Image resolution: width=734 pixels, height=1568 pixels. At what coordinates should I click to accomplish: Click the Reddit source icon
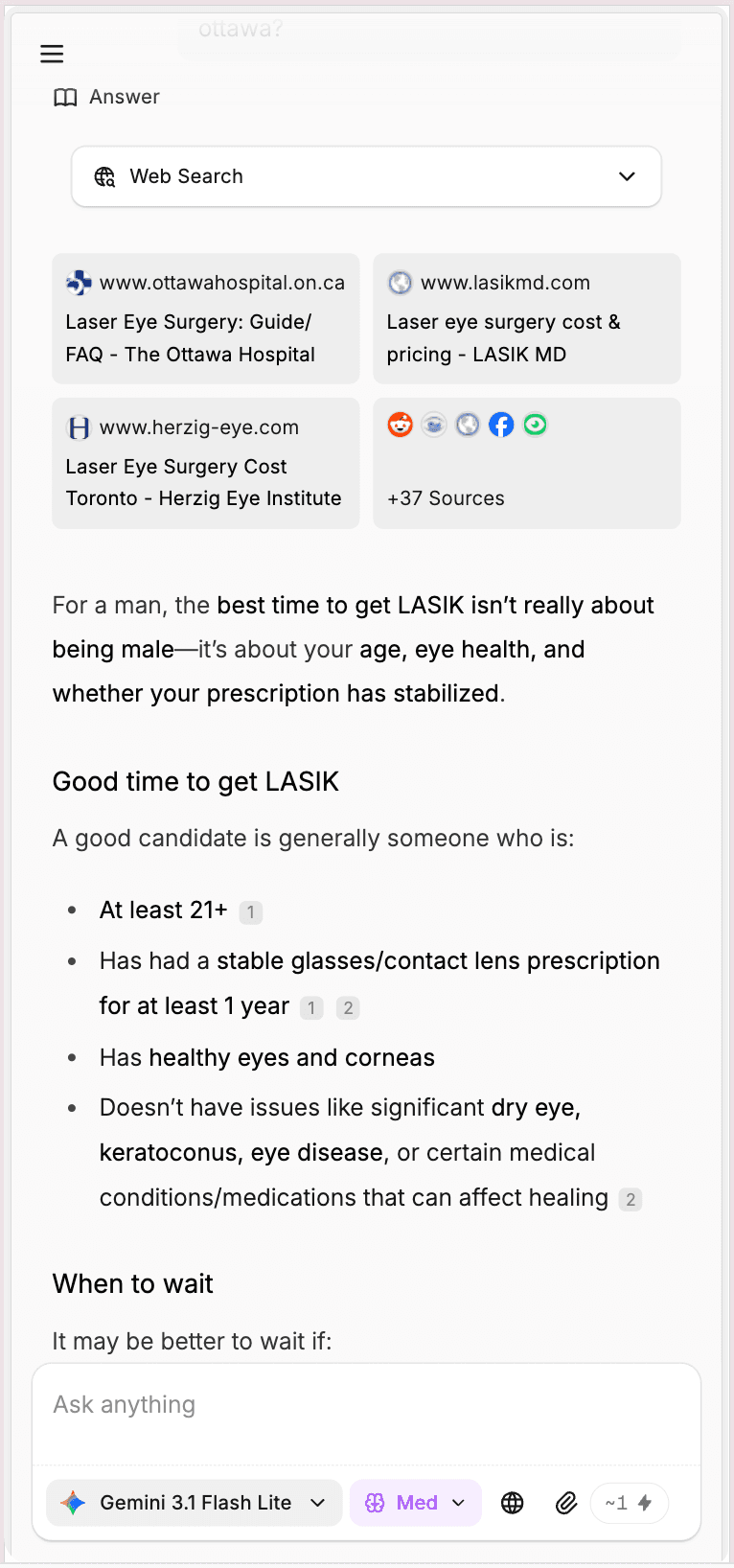400,425
